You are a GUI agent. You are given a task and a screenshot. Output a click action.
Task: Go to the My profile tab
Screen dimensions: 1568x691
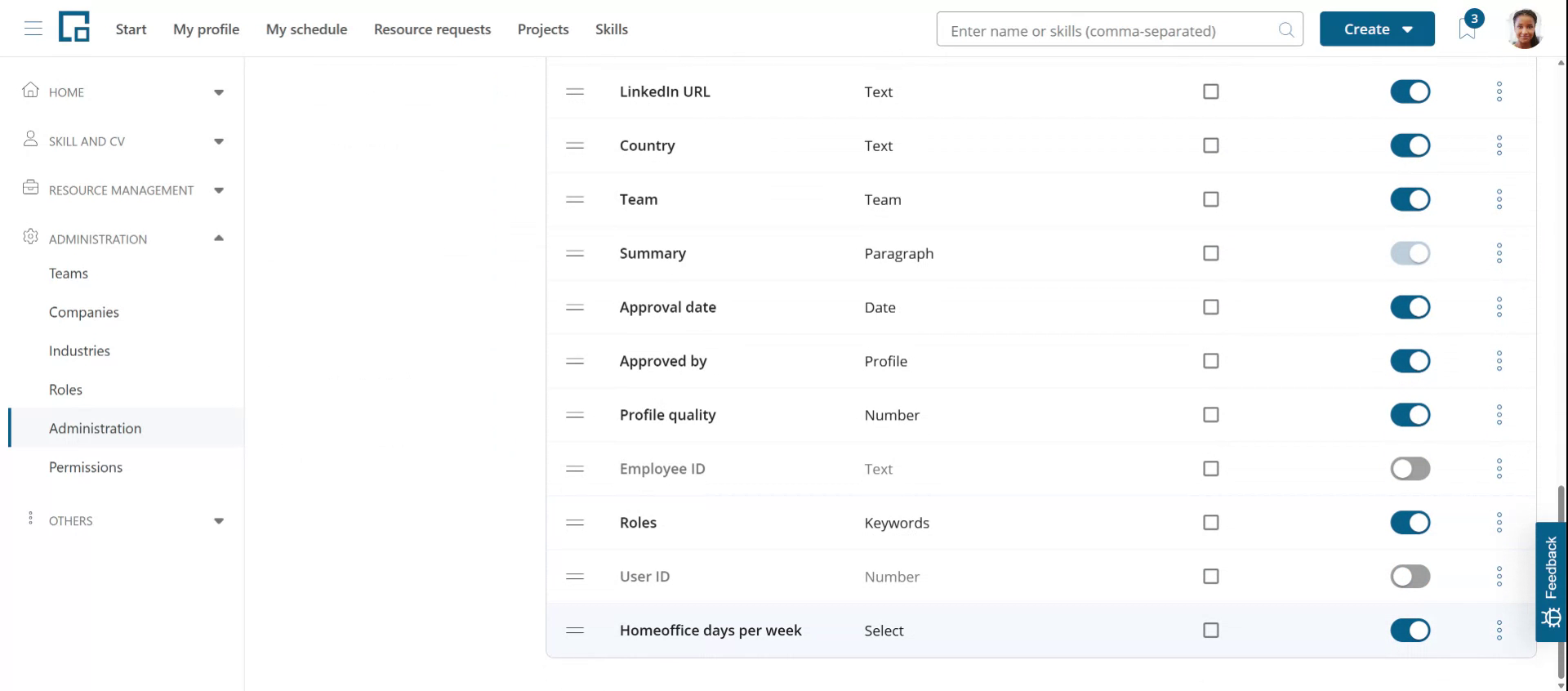[x=206, y=29]
